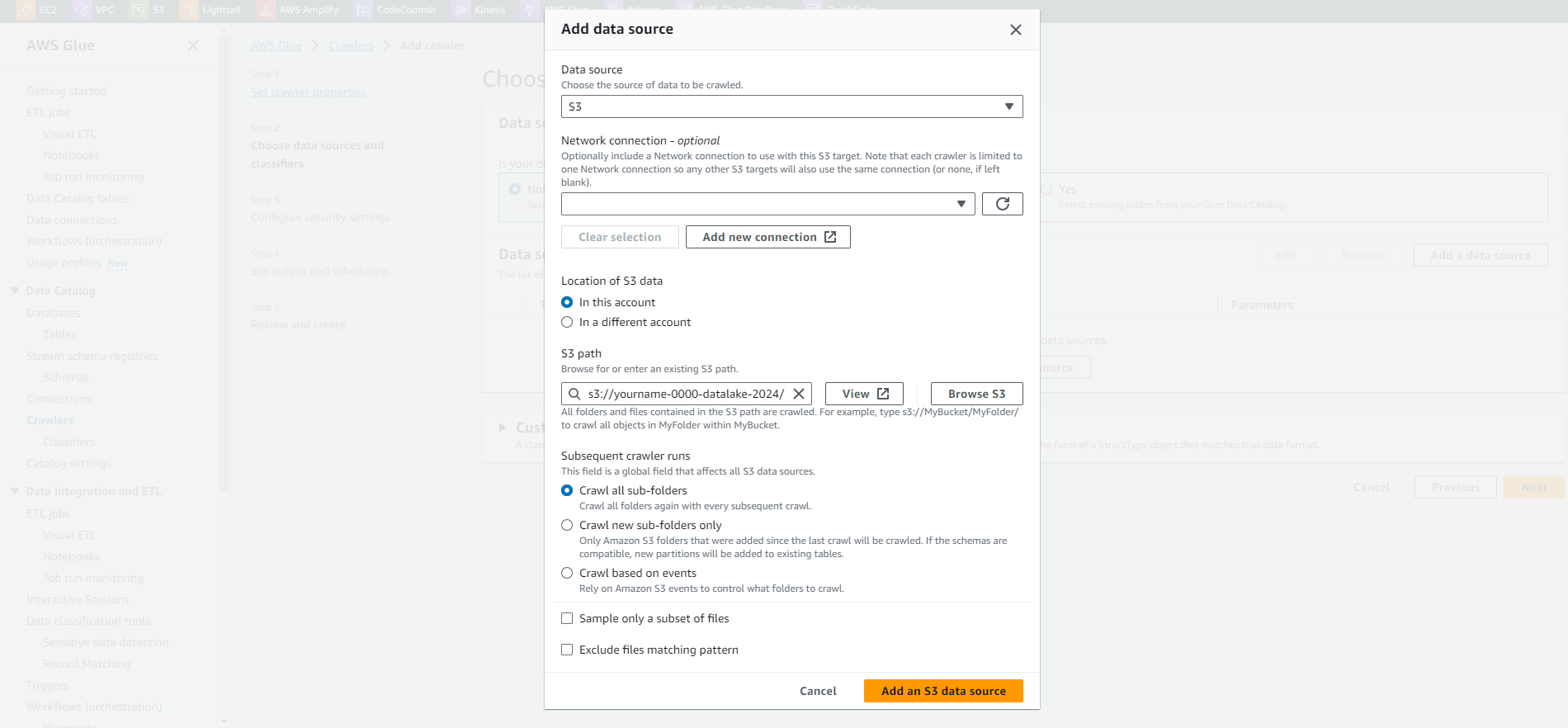Open Sensitive data detection in sidebar
This screenshot has height=728, width=1568.
point(106,642)
